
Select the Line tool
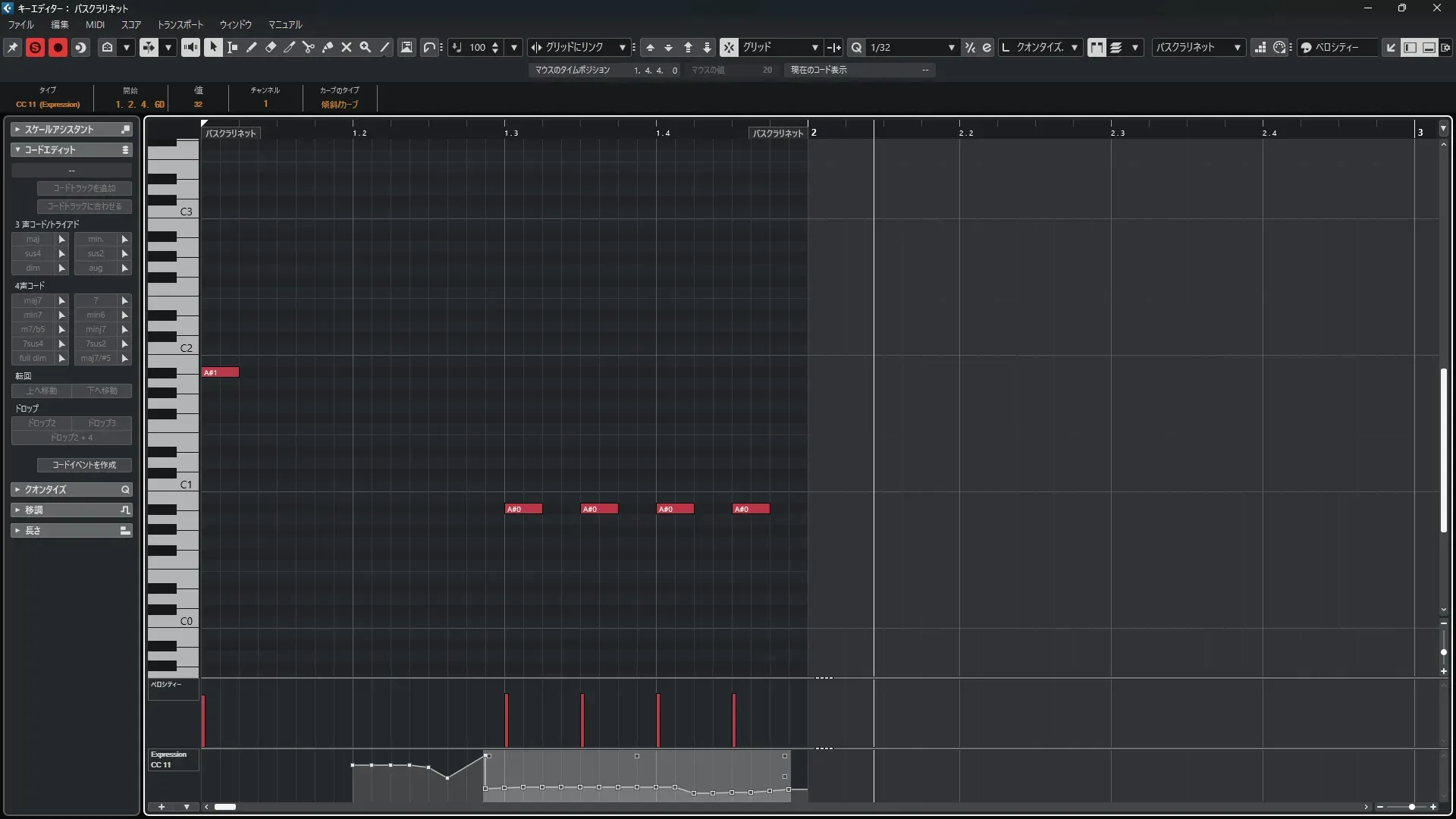click(385, 47)
